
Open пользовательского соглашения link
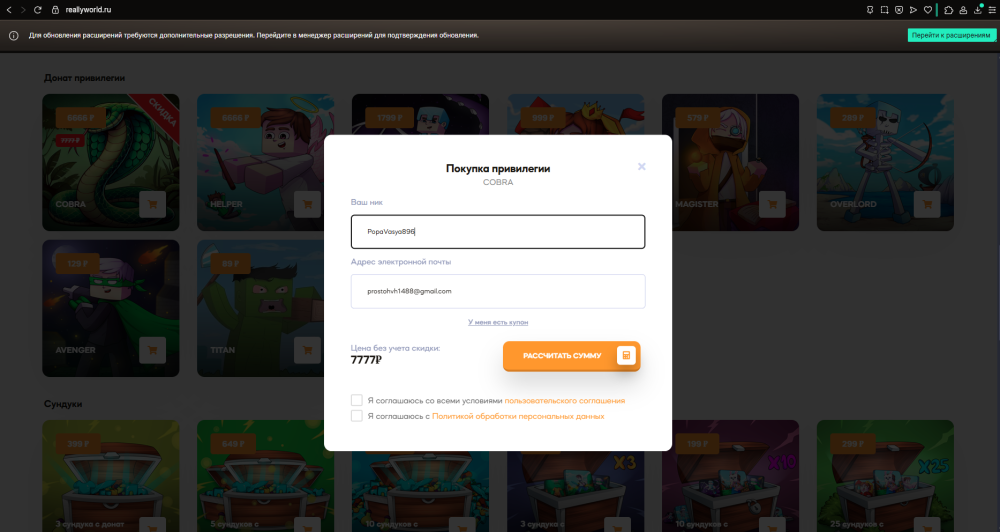coord(564,401)
